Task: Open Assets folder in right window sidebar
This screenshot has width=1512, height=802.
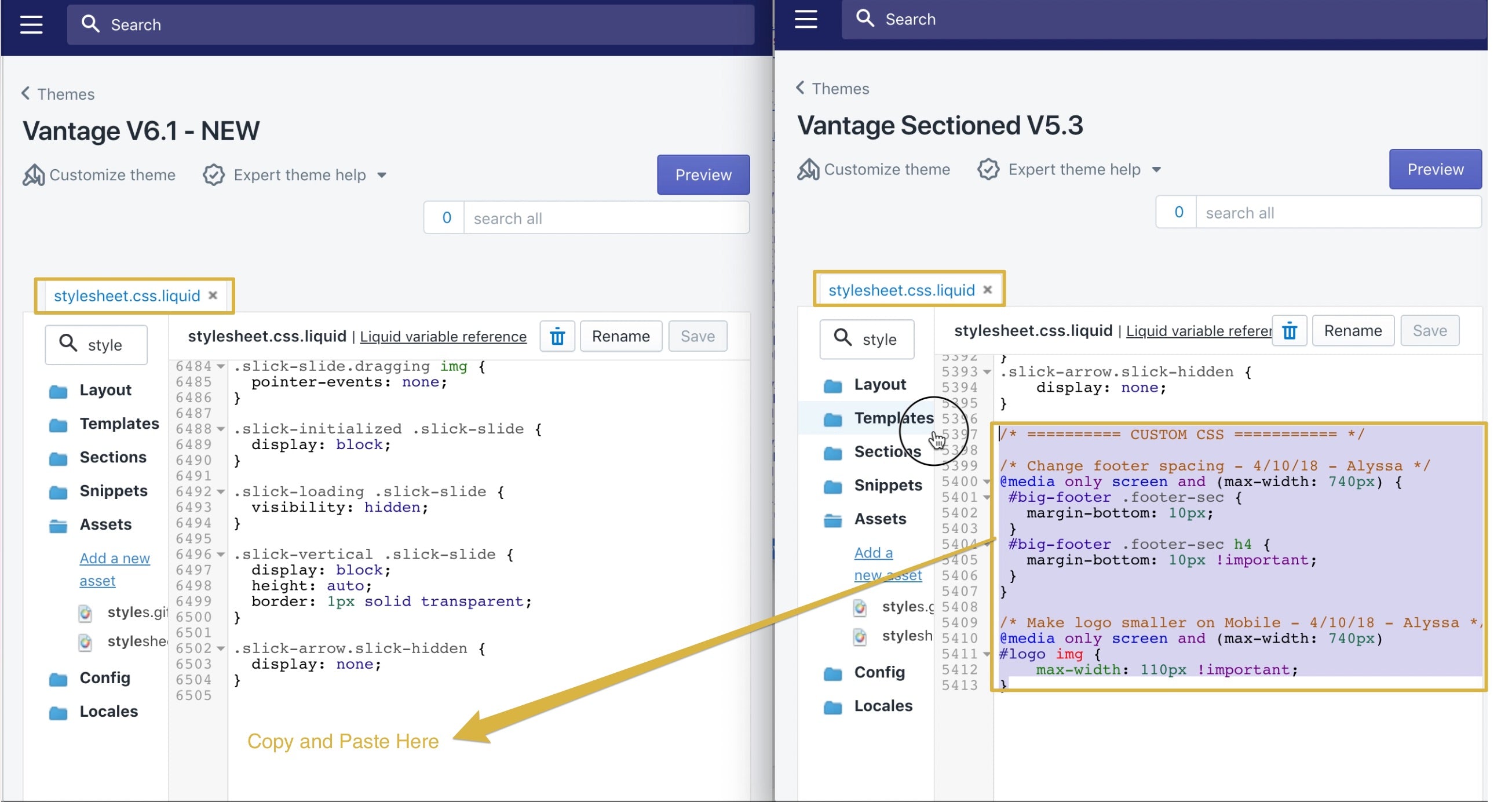Action: (x=880, y=519)
